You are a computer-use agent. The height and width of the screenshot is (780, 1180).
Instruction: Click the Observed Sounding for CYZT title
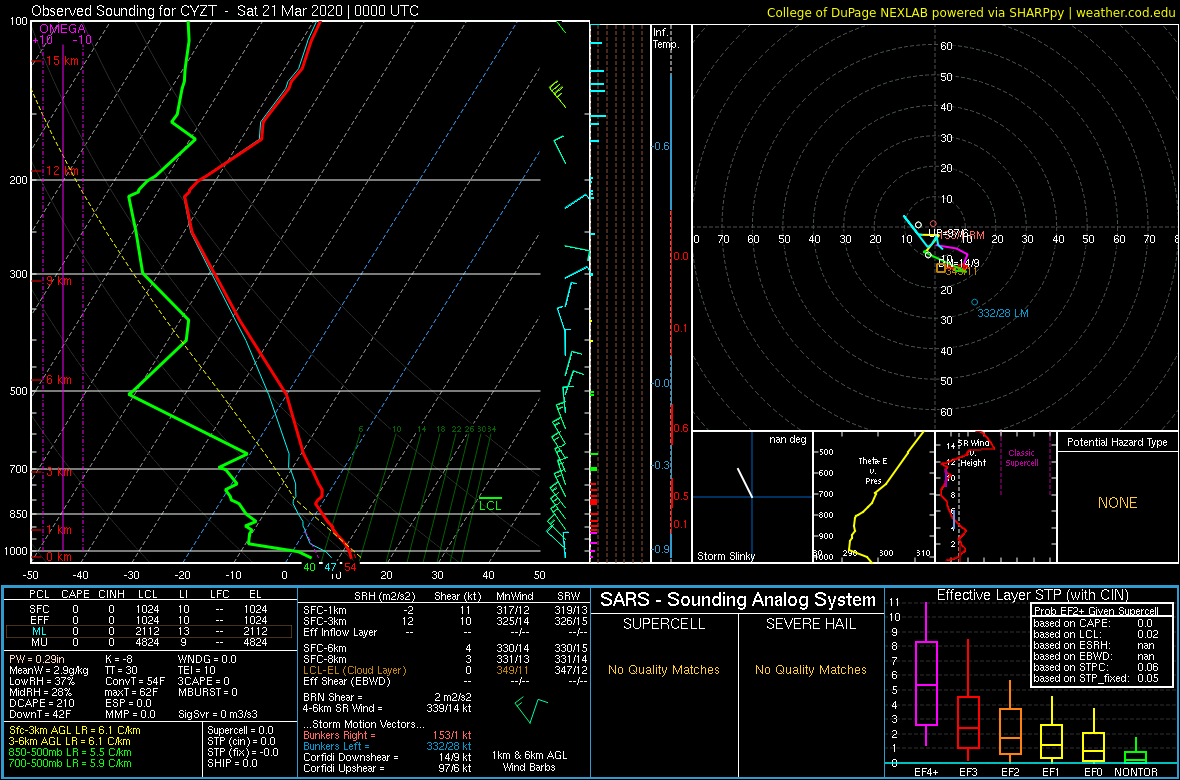[x=225, y=11]
